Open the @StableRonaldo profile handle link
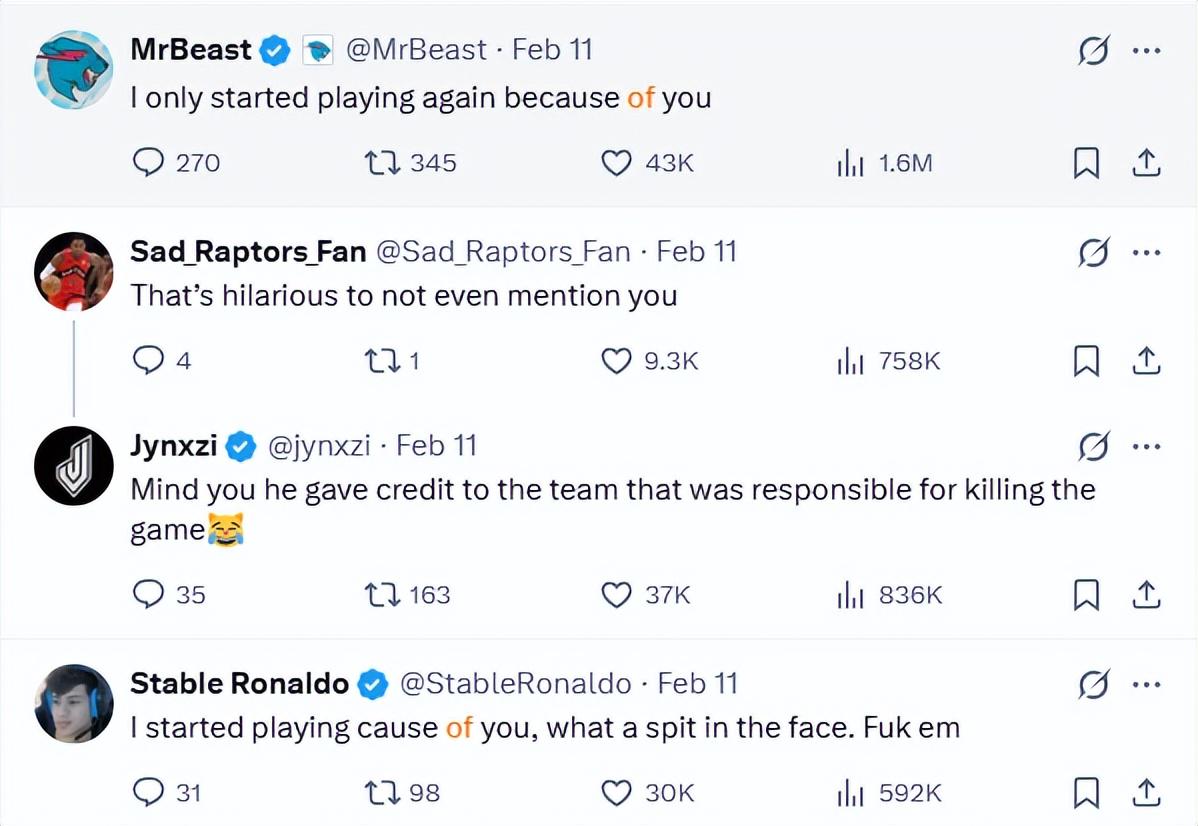Screen dimensions: 1198x826 coord(515,684)
